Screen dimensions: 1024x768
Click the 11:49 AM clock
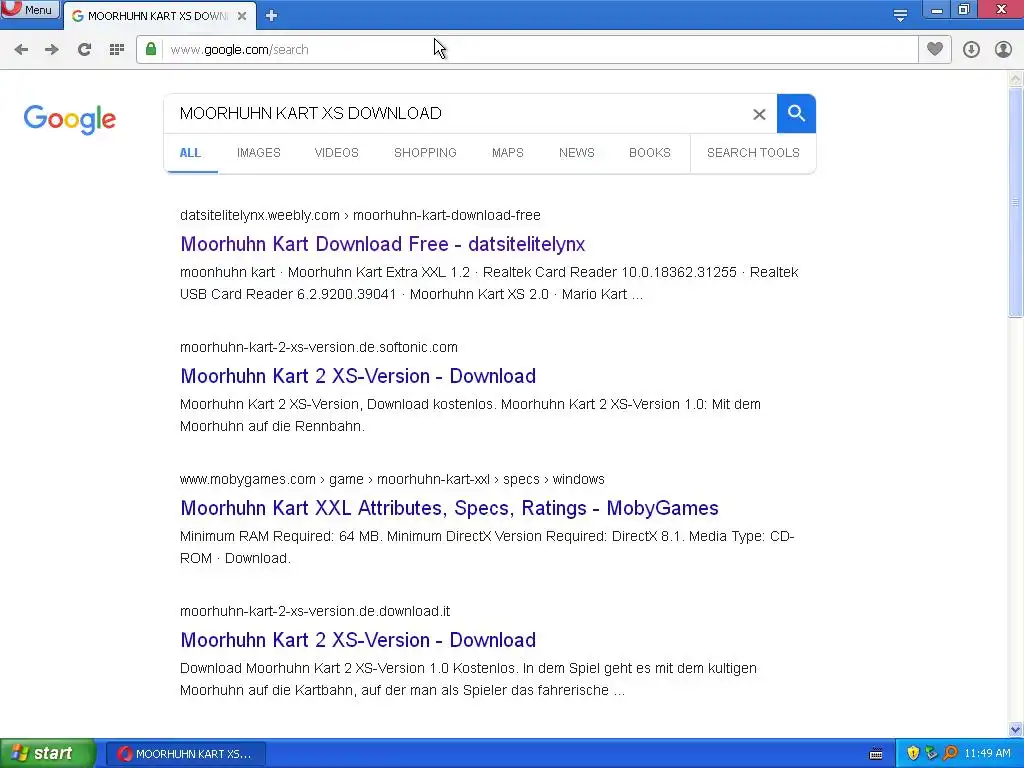987,754
